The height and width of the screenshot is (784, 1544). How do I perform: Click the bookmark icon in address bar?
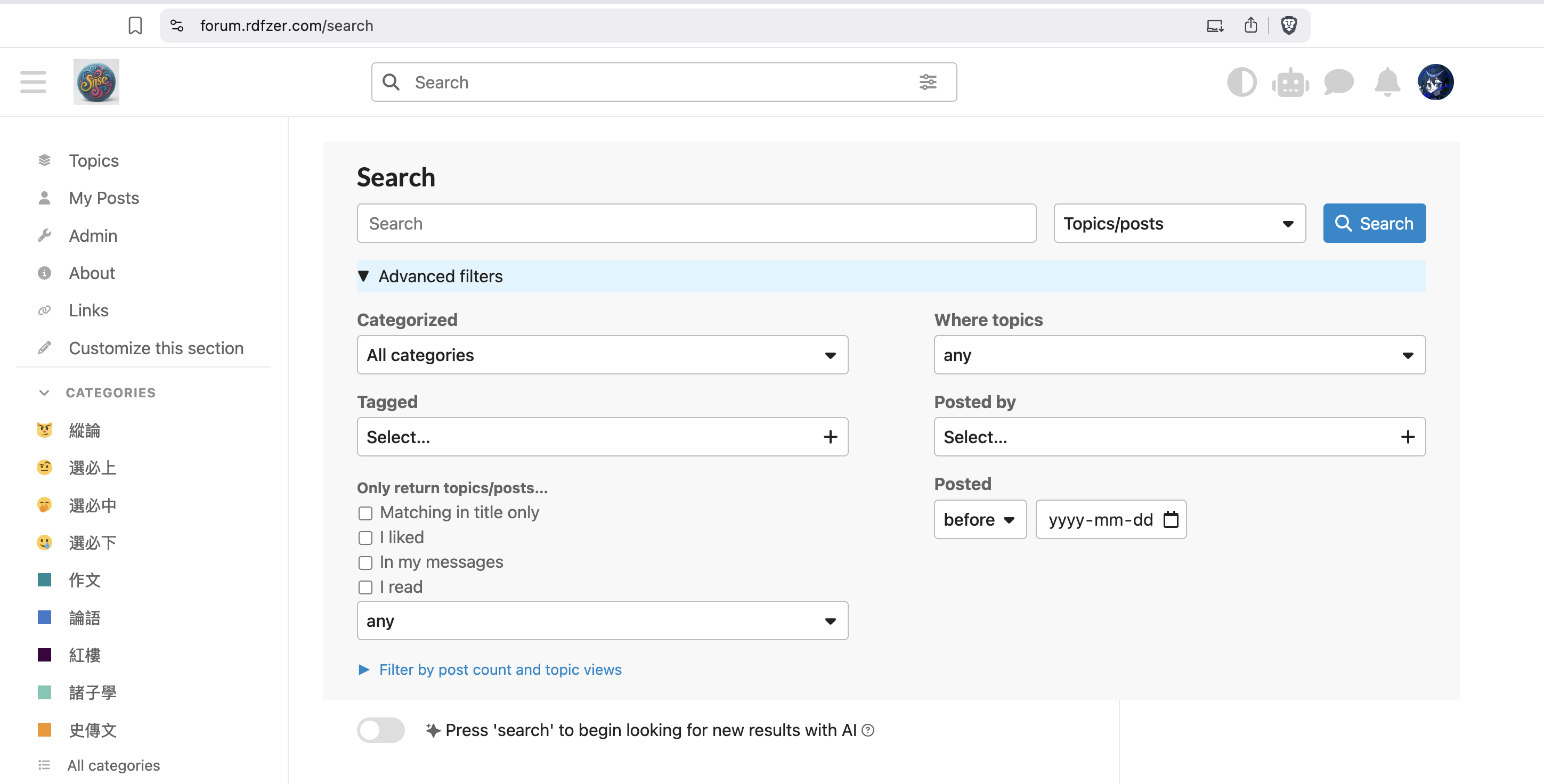[135, 26]
